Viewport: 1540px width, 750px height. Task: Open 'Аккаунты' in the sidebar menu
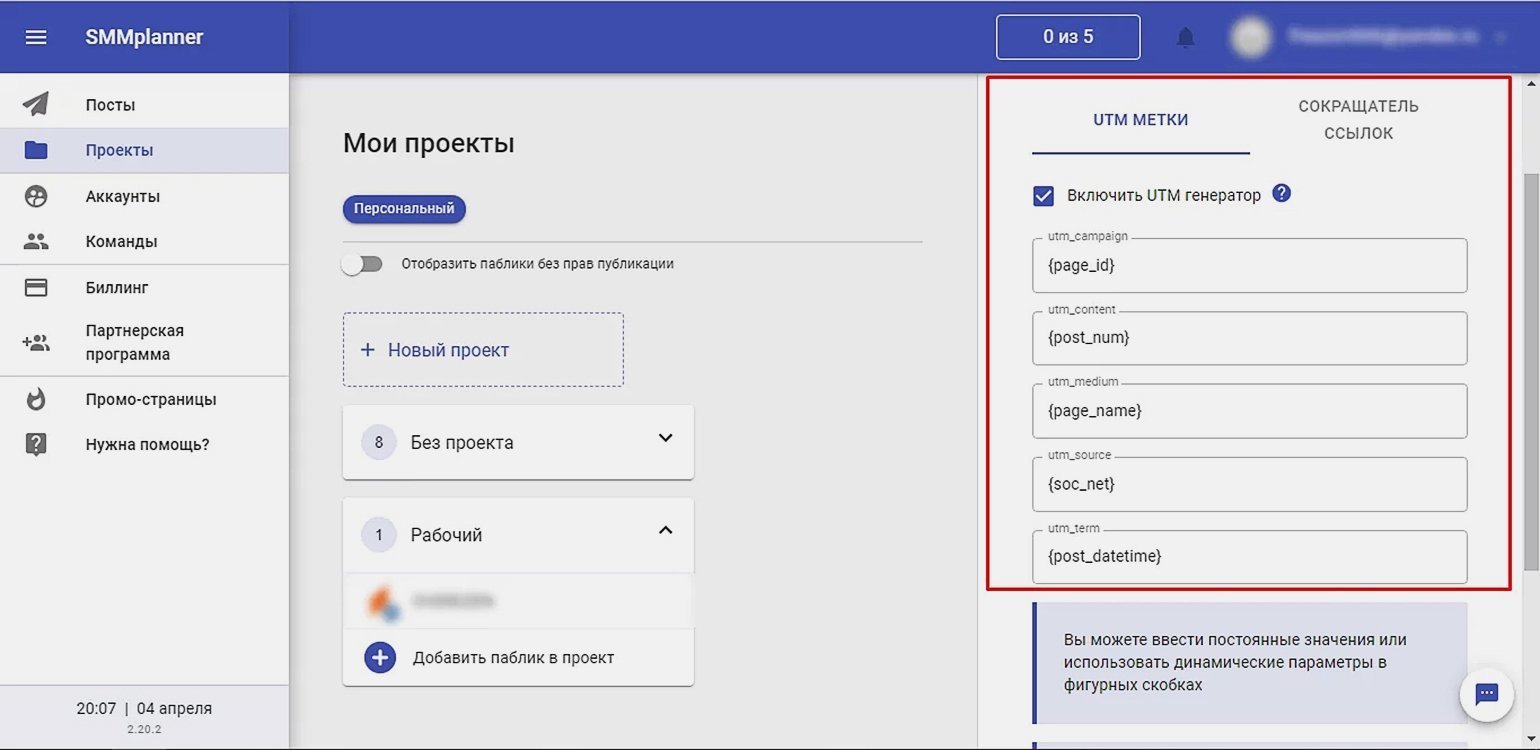122,197
